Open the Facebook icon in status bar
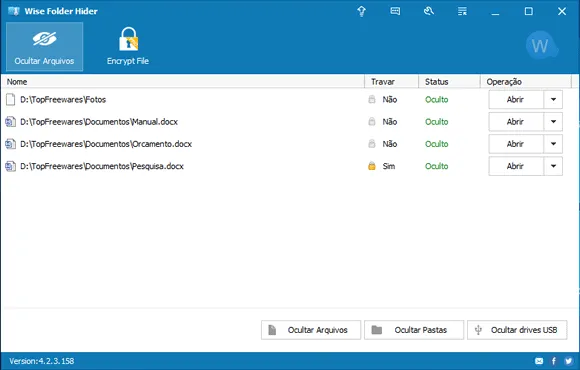580x370 pixels. [x=554, y=361]
